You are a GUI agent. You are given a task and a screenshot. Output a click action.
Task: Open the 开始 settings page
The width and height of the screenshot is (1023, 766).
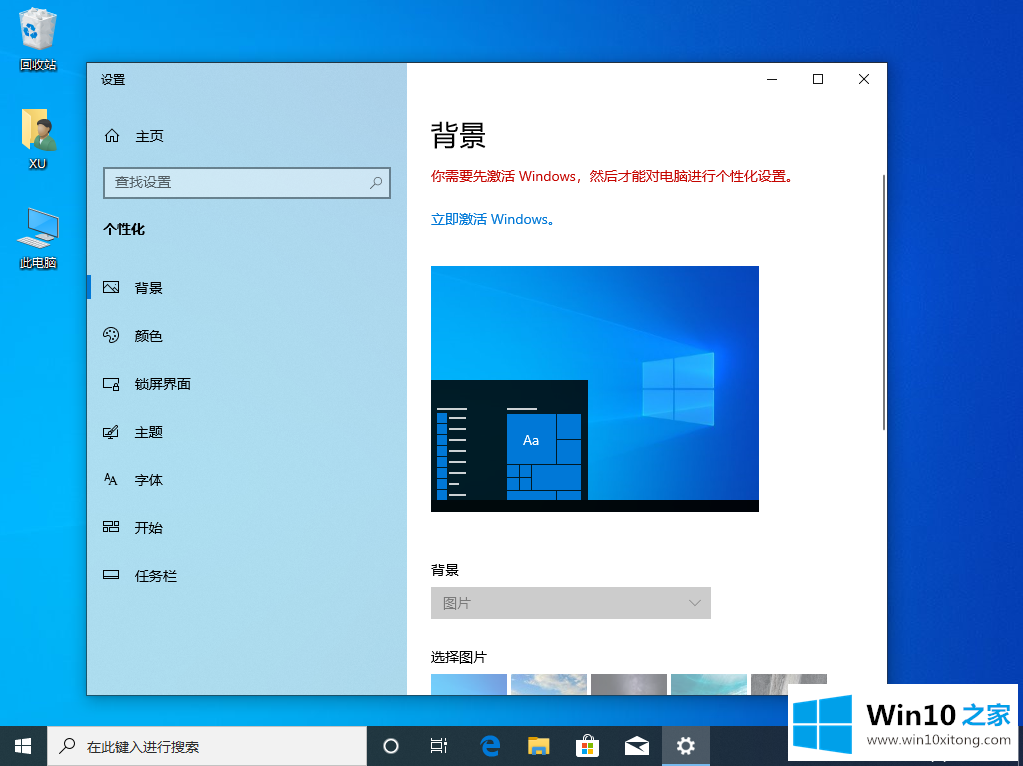coord(149,528)
